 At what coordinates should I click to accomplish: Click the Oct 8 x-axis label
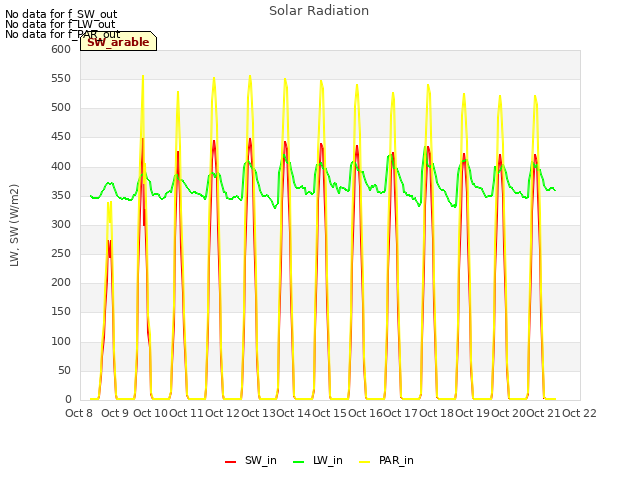pos(79,413)
